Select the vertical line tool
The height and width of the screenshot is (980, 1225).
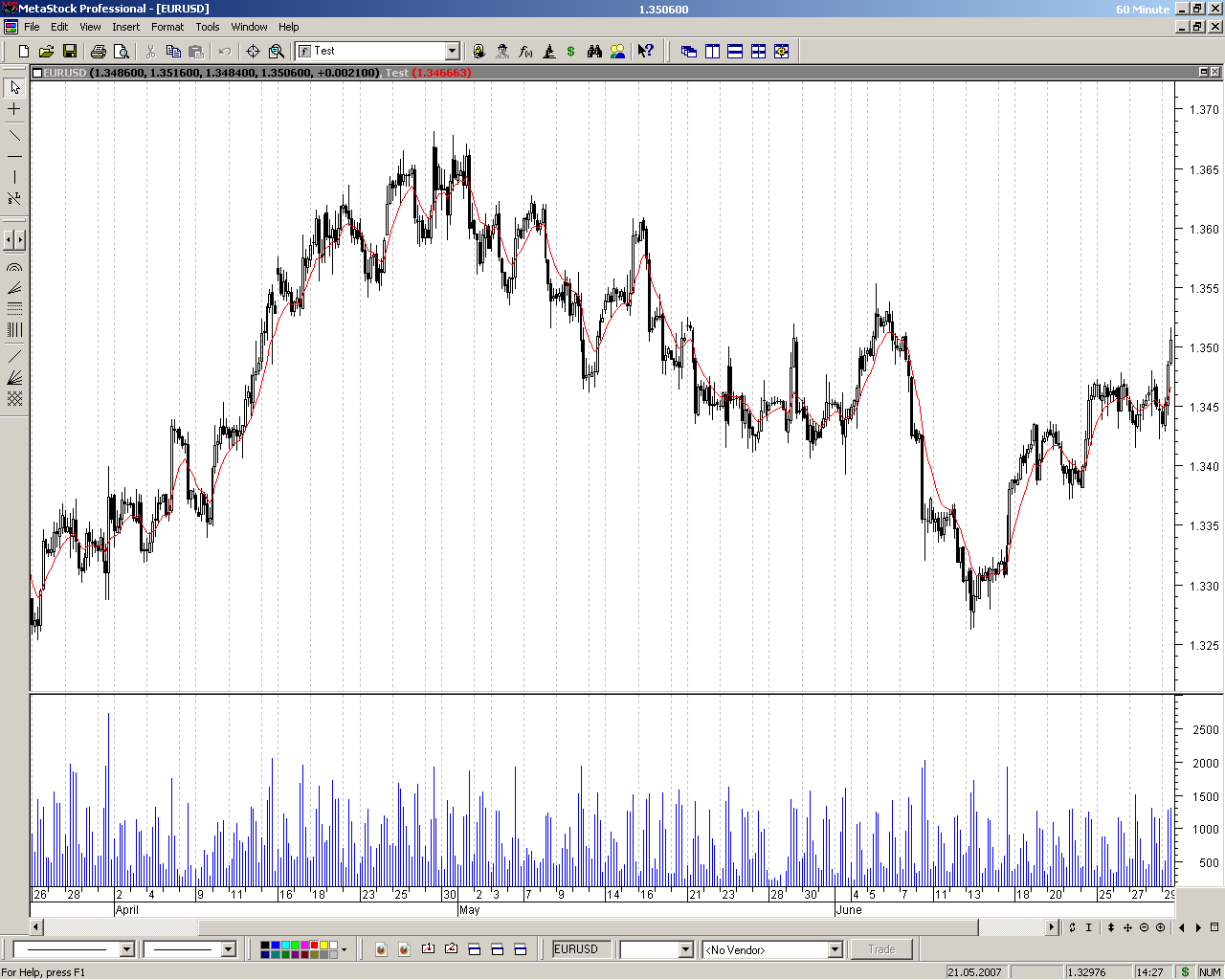14,177
